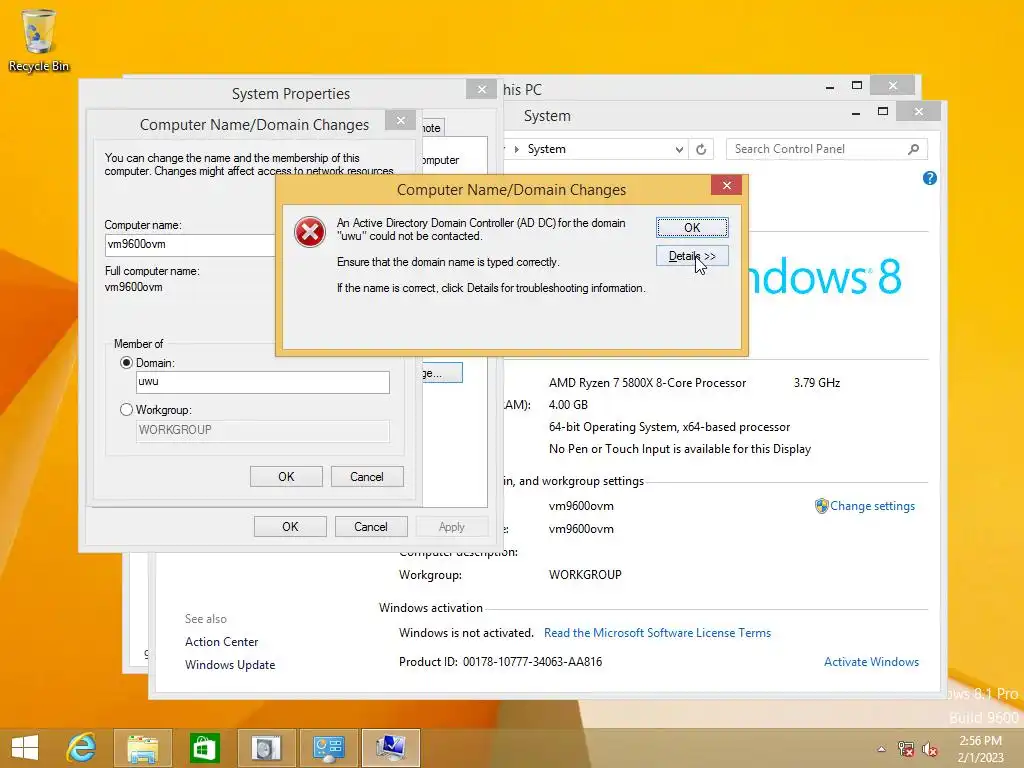Click the 64-bit Operating System text
The width and height of the screenshot is (1024, 768).
(669, 426)
